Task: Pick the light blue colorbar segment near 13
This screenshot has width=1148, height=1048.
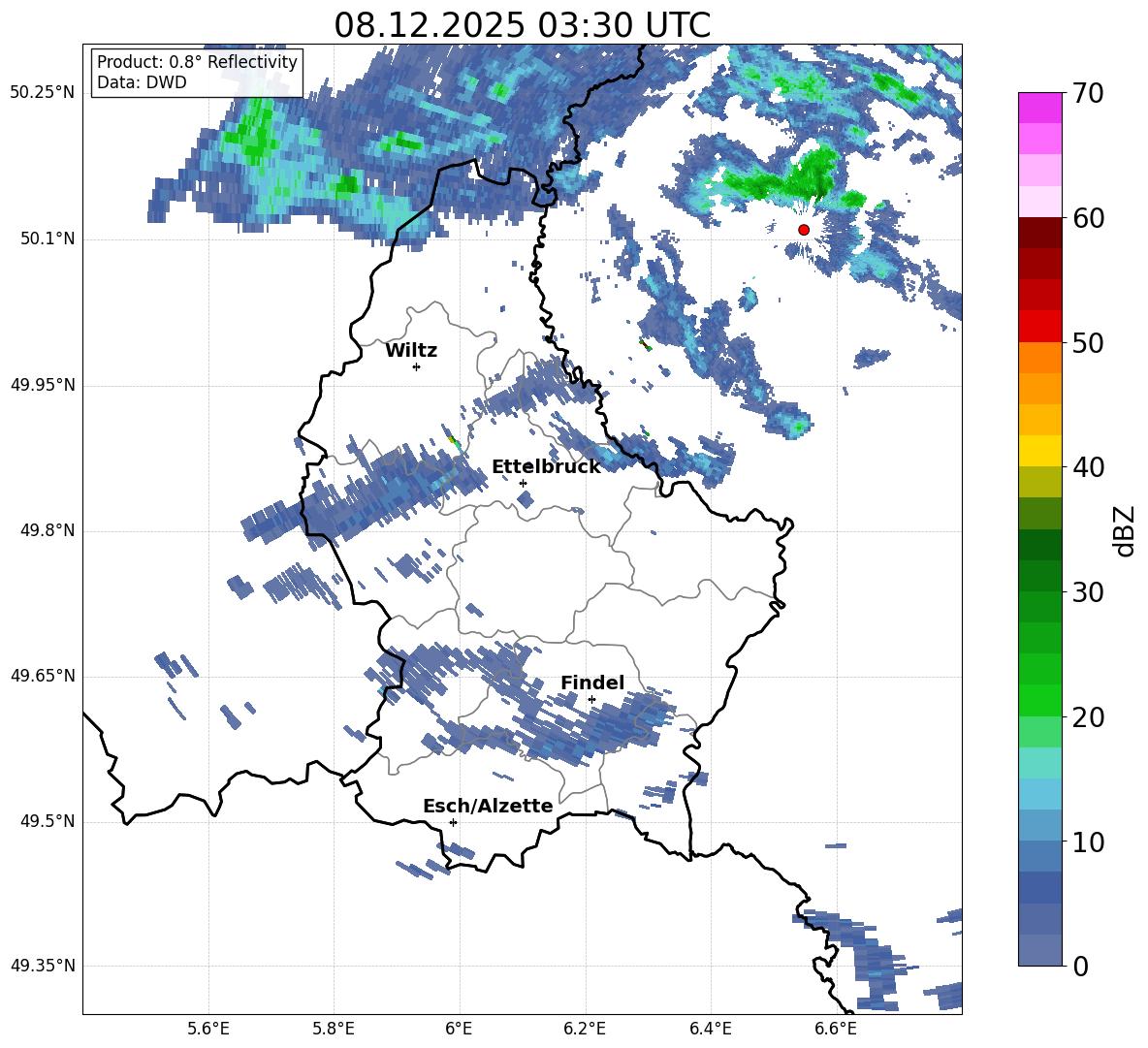Action: pyautogui.click(x=1039, y=794)
